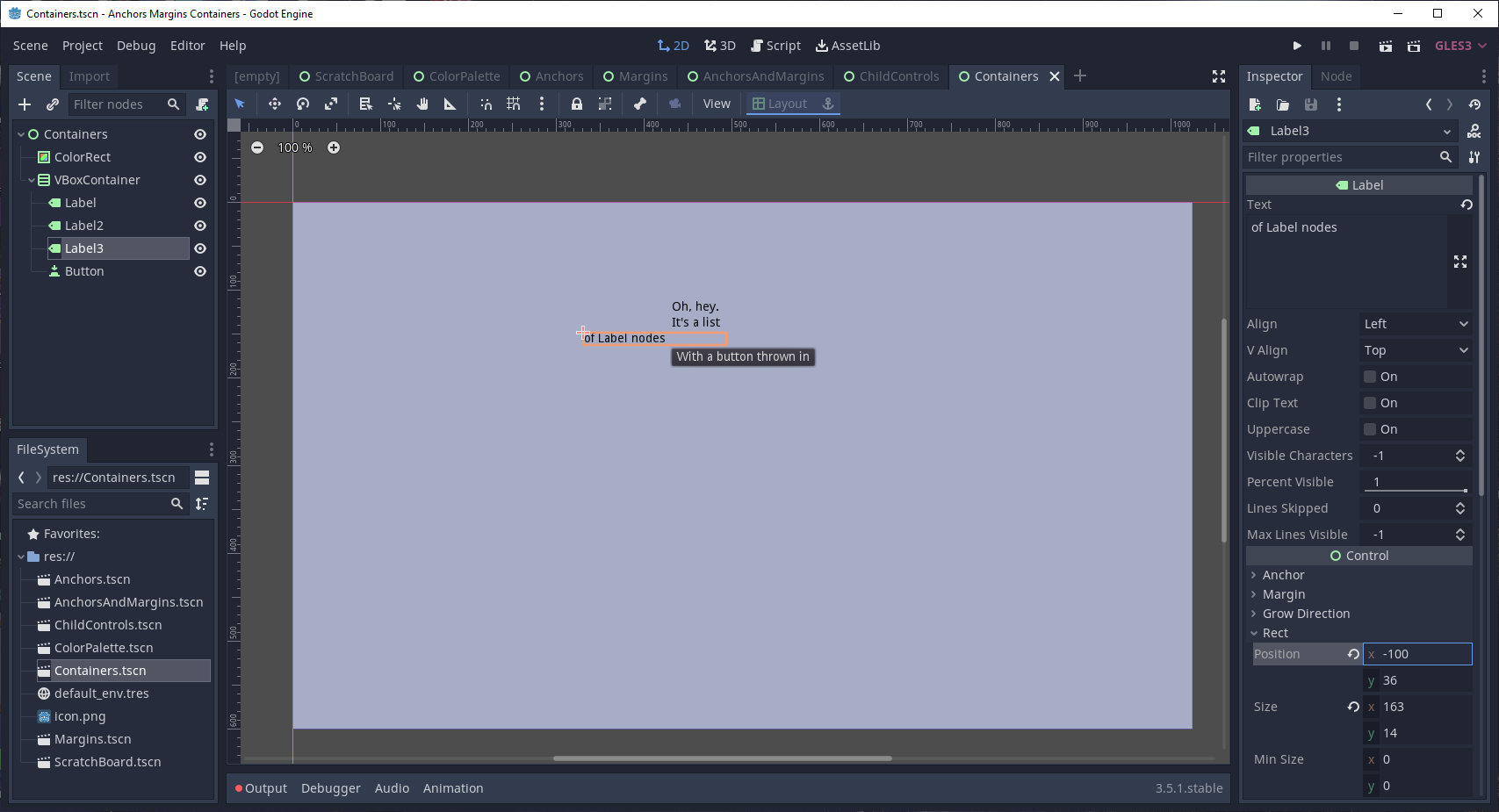The image size is (1499, 812).
Task: Enable the Pan mode tool
Action: coord(422,104)
